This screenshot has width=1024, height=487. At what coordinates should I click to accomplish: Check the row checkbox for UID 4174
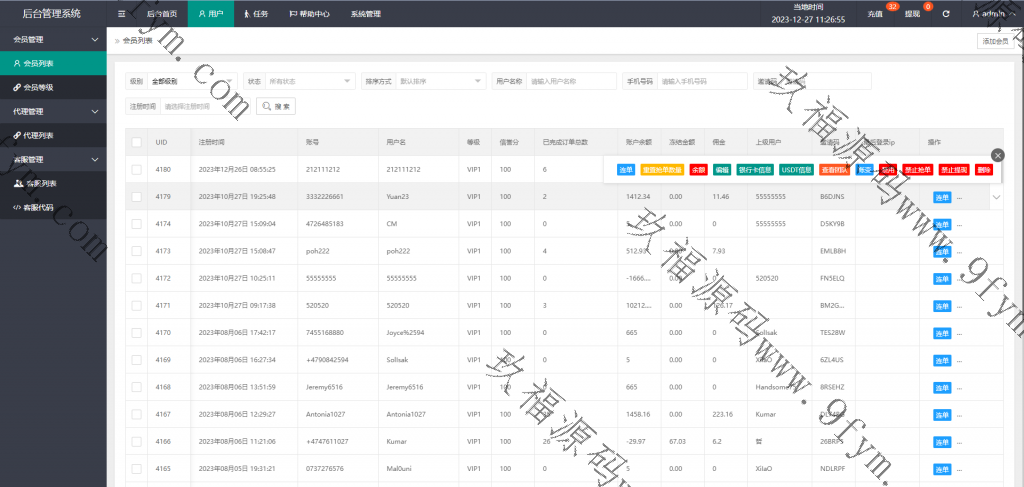[x=136, y=223]
